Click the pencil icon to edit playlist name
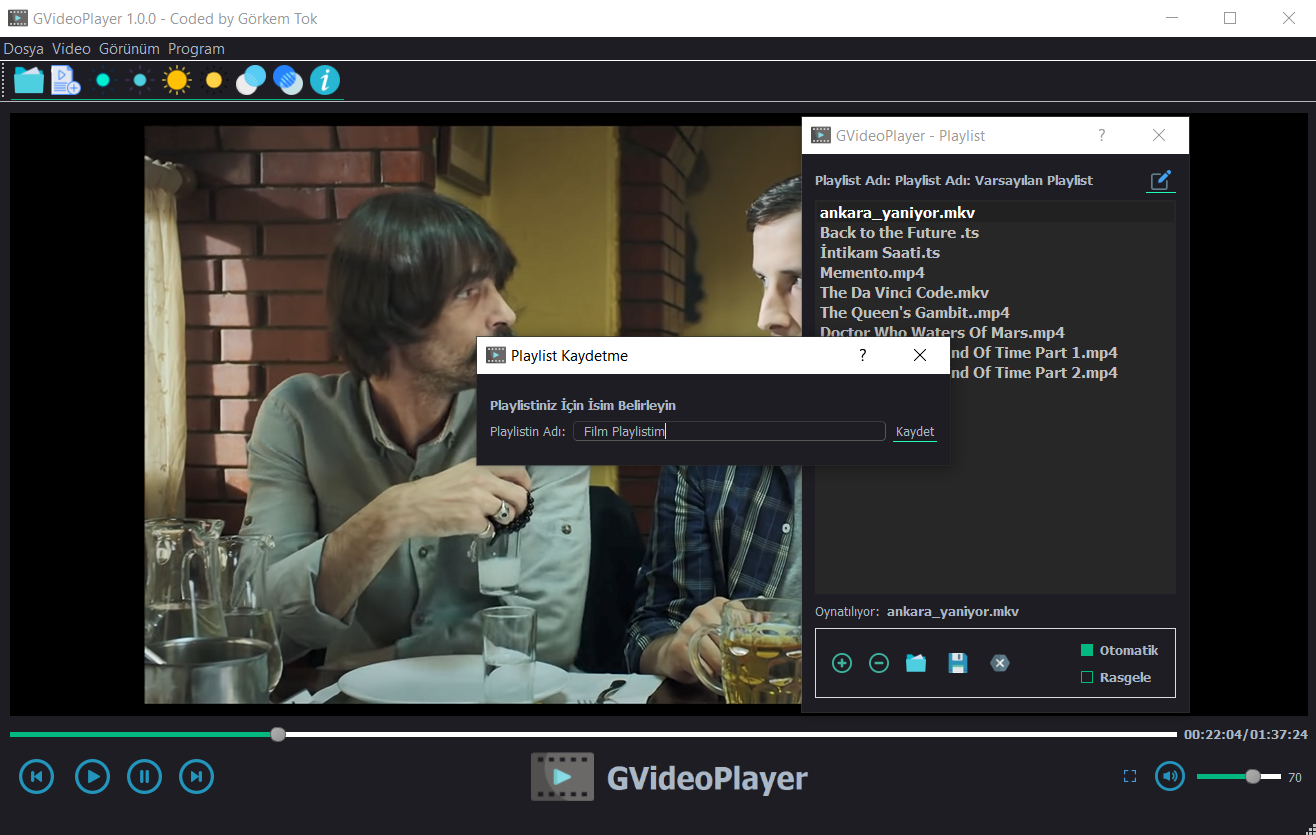 (x=1160, y=181)
